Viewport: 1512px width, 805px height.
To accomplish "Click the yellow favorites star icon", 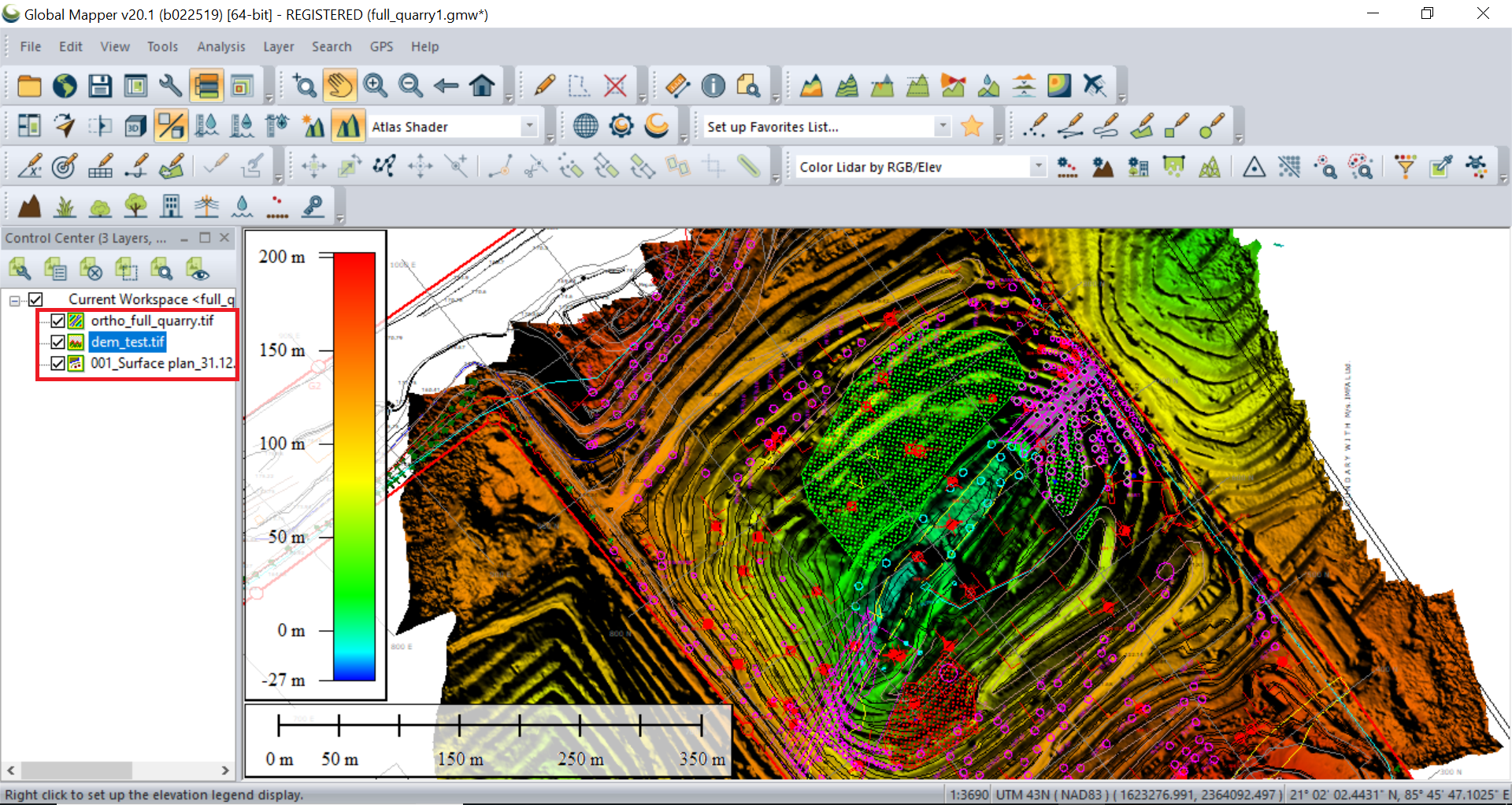I will (x=972, y=126).
